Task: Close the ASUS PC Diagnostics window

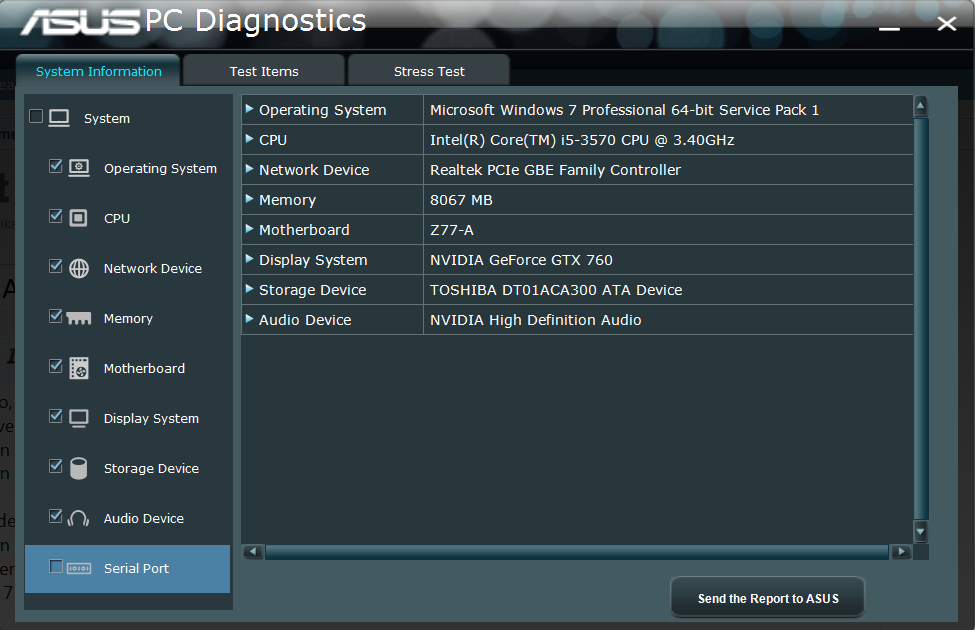Action: [x=946, y=24]
